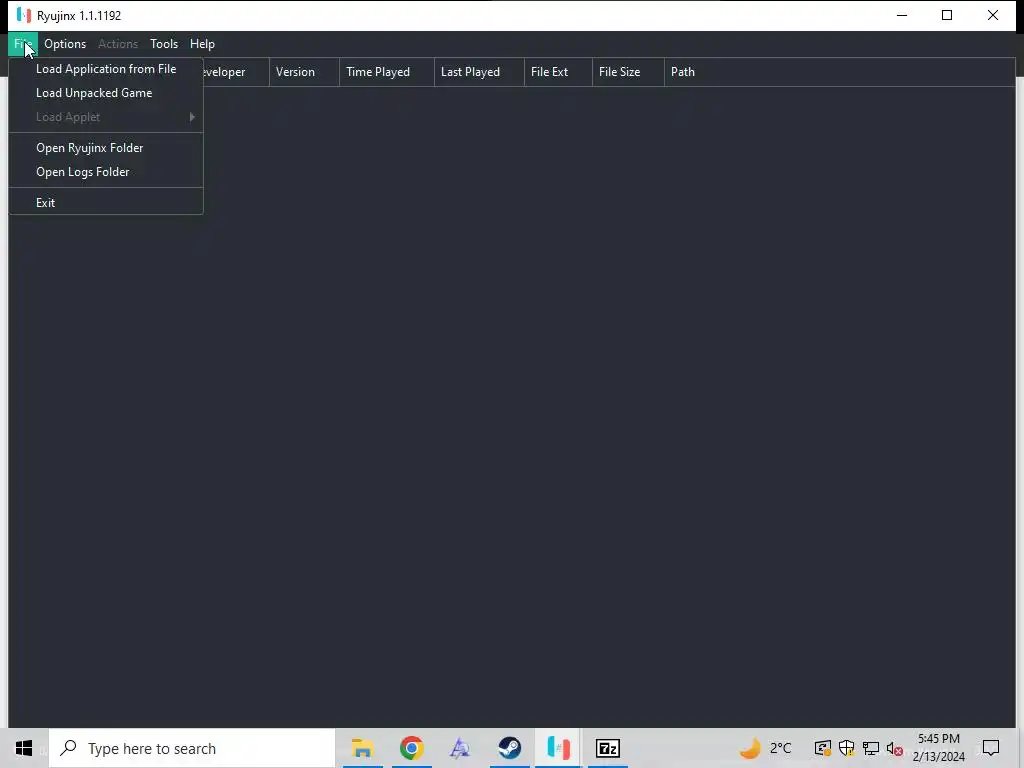Sort by the File Size column header

coord(628,72)
